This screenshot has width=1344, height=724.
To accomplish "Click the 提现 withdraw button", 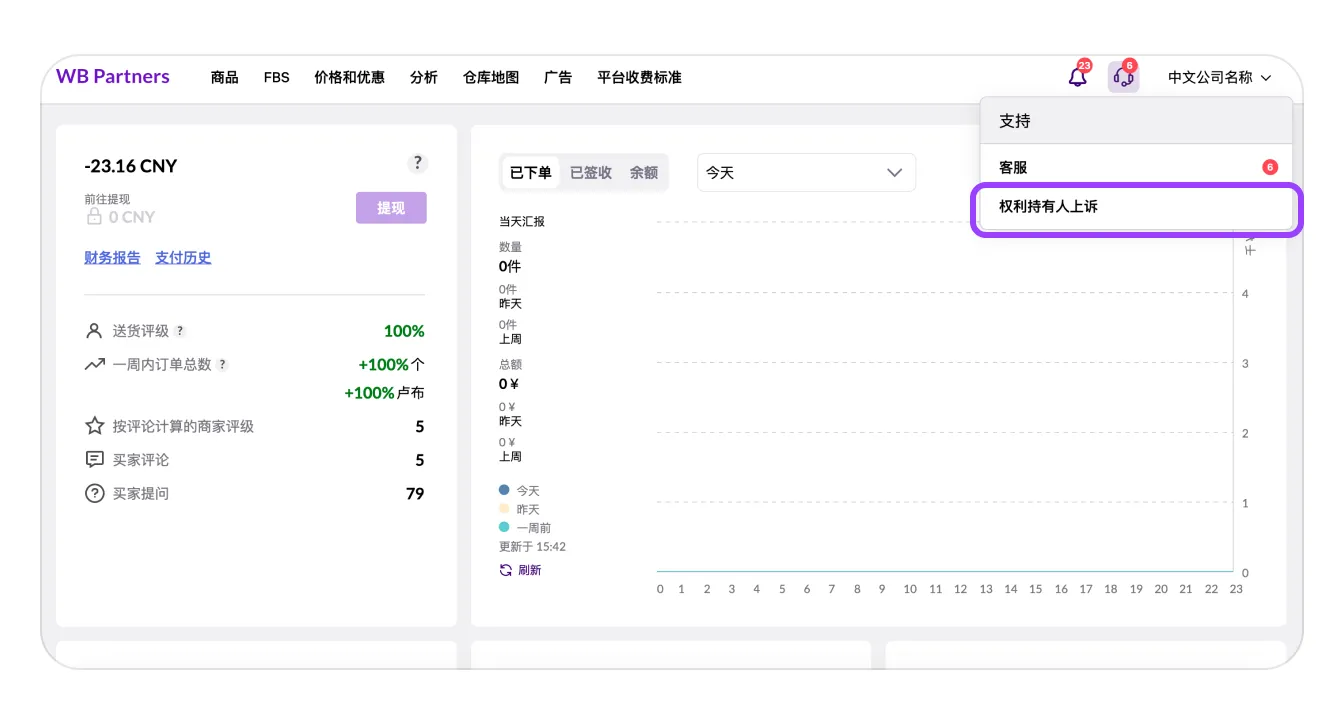I will click(x=391, y=208).
